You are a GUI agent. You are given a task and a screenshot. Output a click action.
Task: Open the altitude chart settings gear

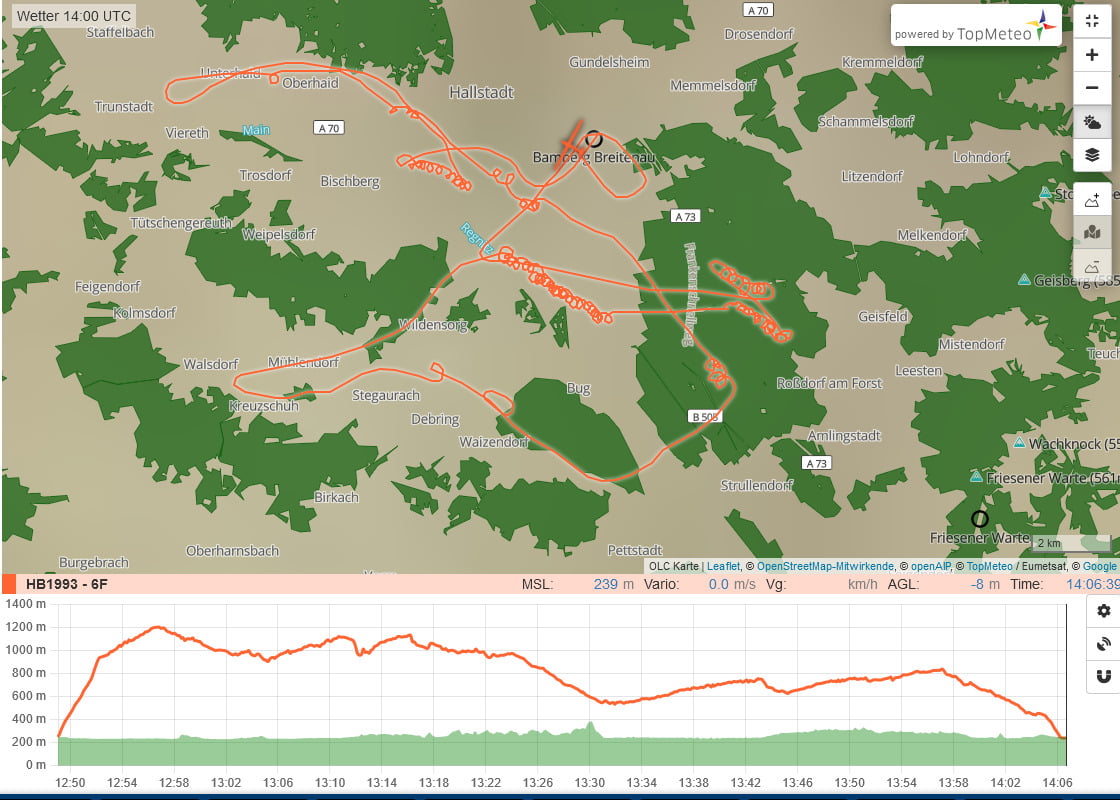pyautogui.click(x=1104, y=611)
